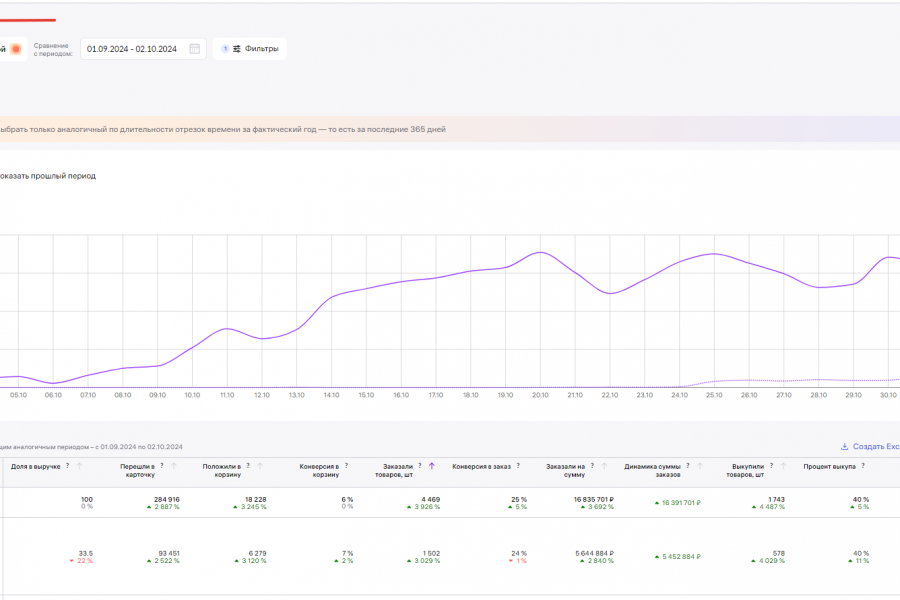This screenshot has width=900, height=600.
Task: Open the comparison date range 01.09.2024 - 02.10.2024 field
Action: pyautogui.click(x=143, y=49)
